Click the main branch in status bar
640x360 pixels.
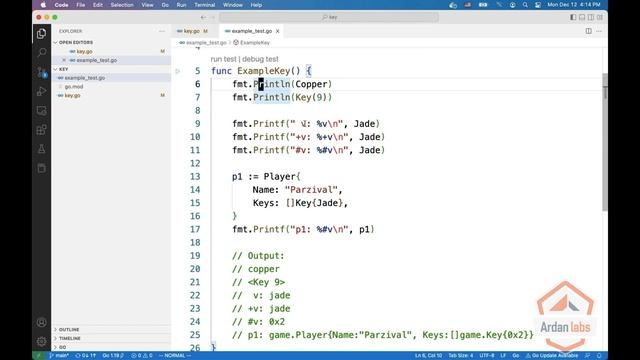click(x=59, y=356)
